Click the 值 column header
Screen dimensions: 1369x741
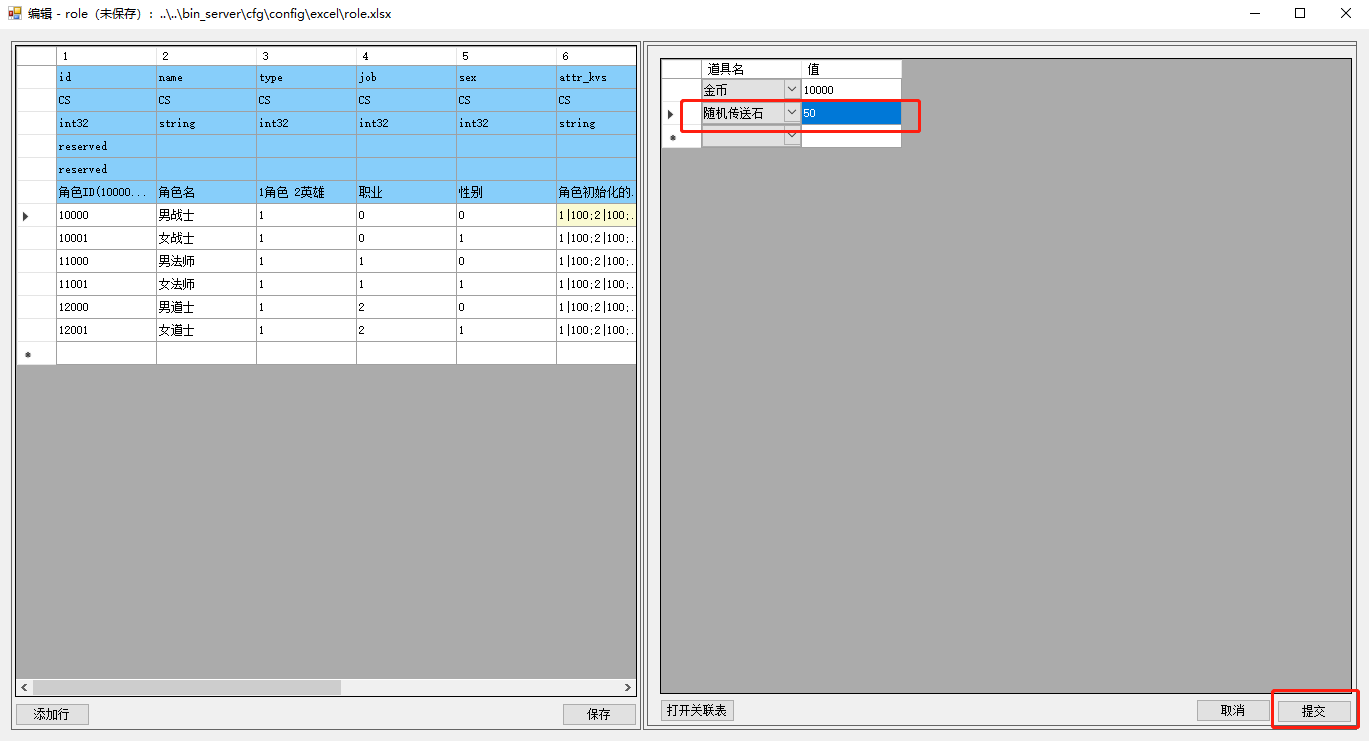click(850, 69)
